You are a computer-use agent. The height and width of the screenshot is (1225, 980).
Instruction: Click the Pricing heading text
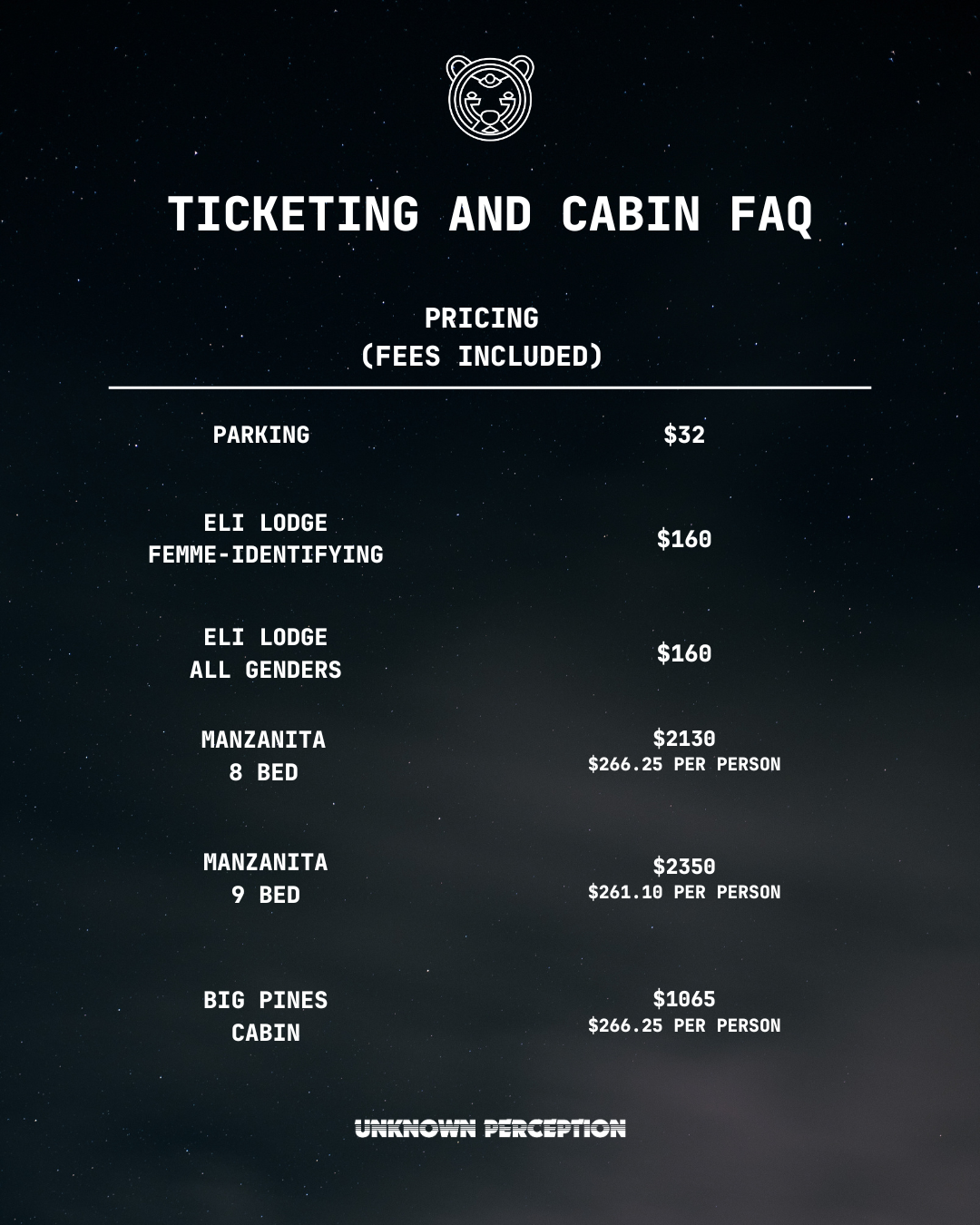pos(482,318)
